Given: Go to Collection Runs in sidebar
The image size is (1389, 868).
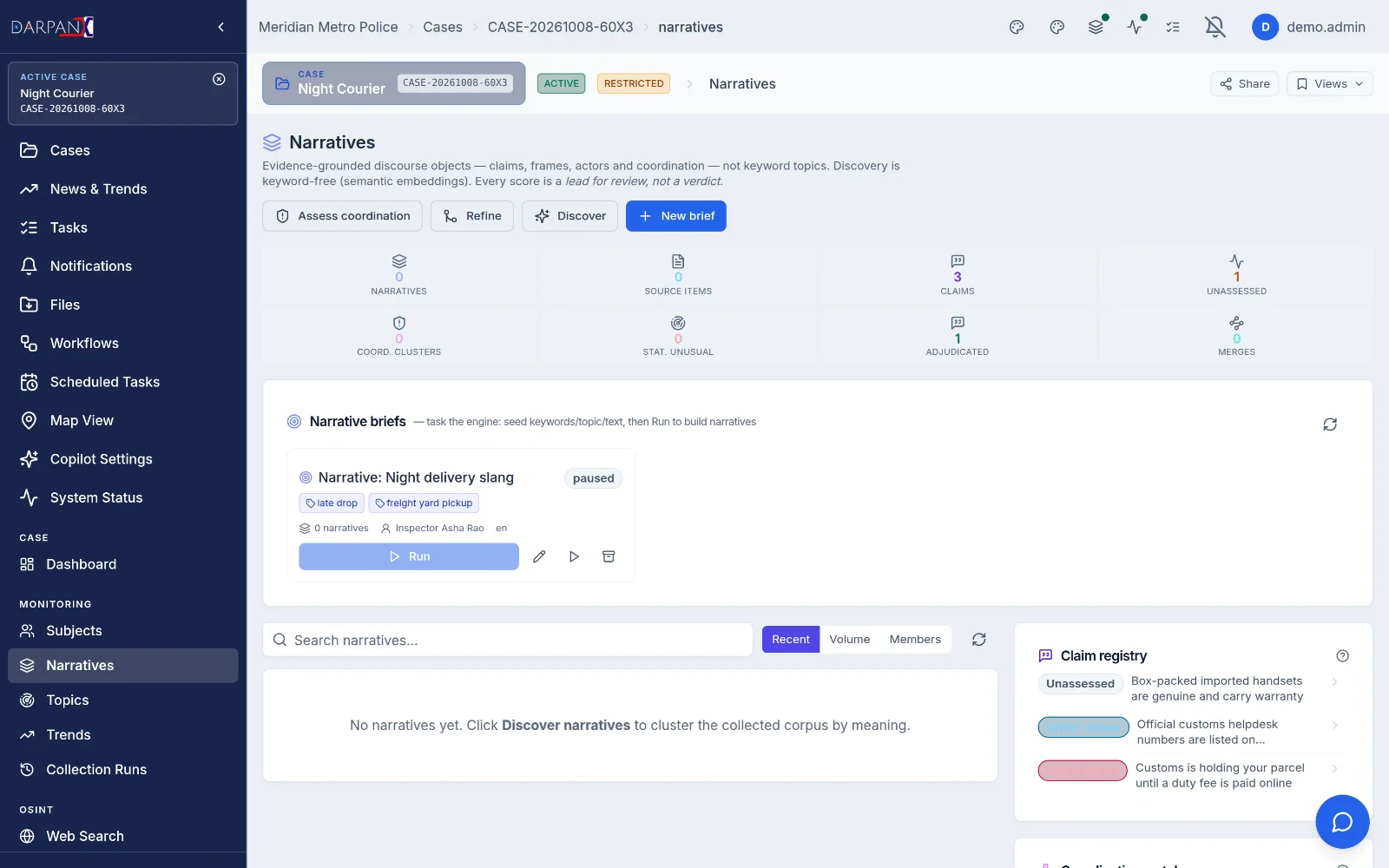Looking at the screenshot, I should click(122, 770).
